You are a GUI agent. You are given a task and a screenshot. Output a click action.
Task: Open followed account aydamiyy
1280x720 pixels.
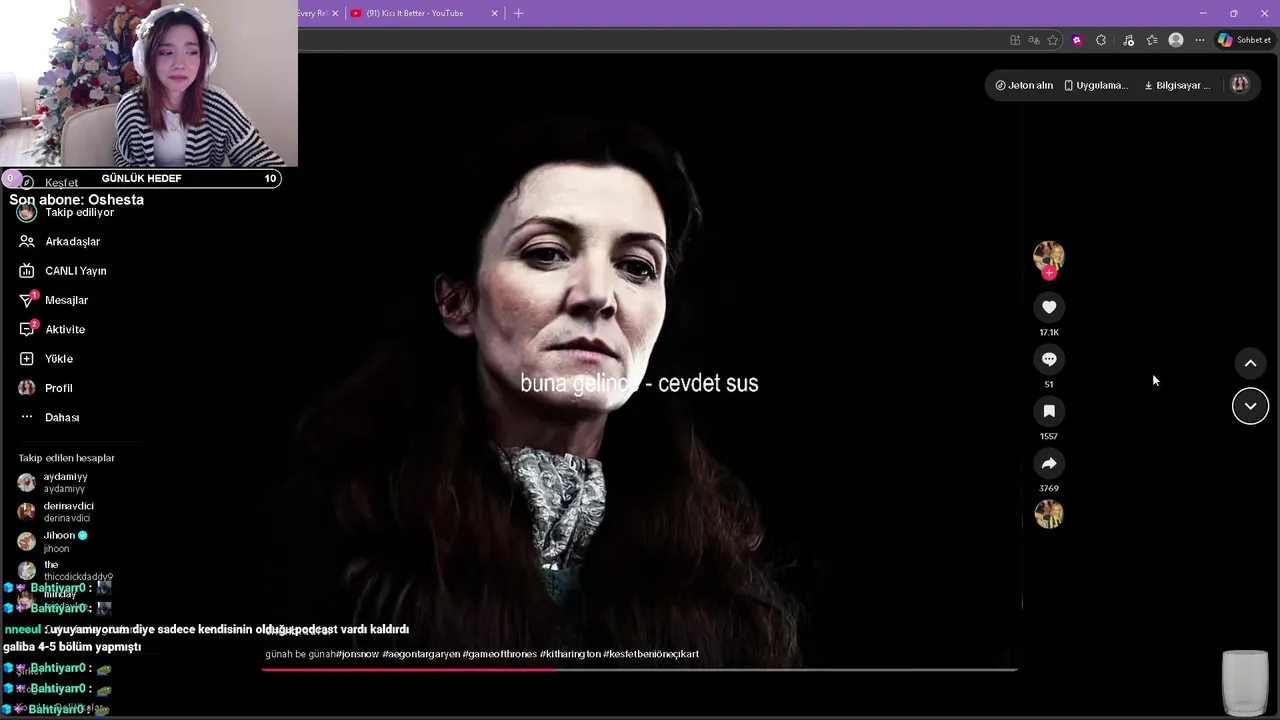click(66, 482)
